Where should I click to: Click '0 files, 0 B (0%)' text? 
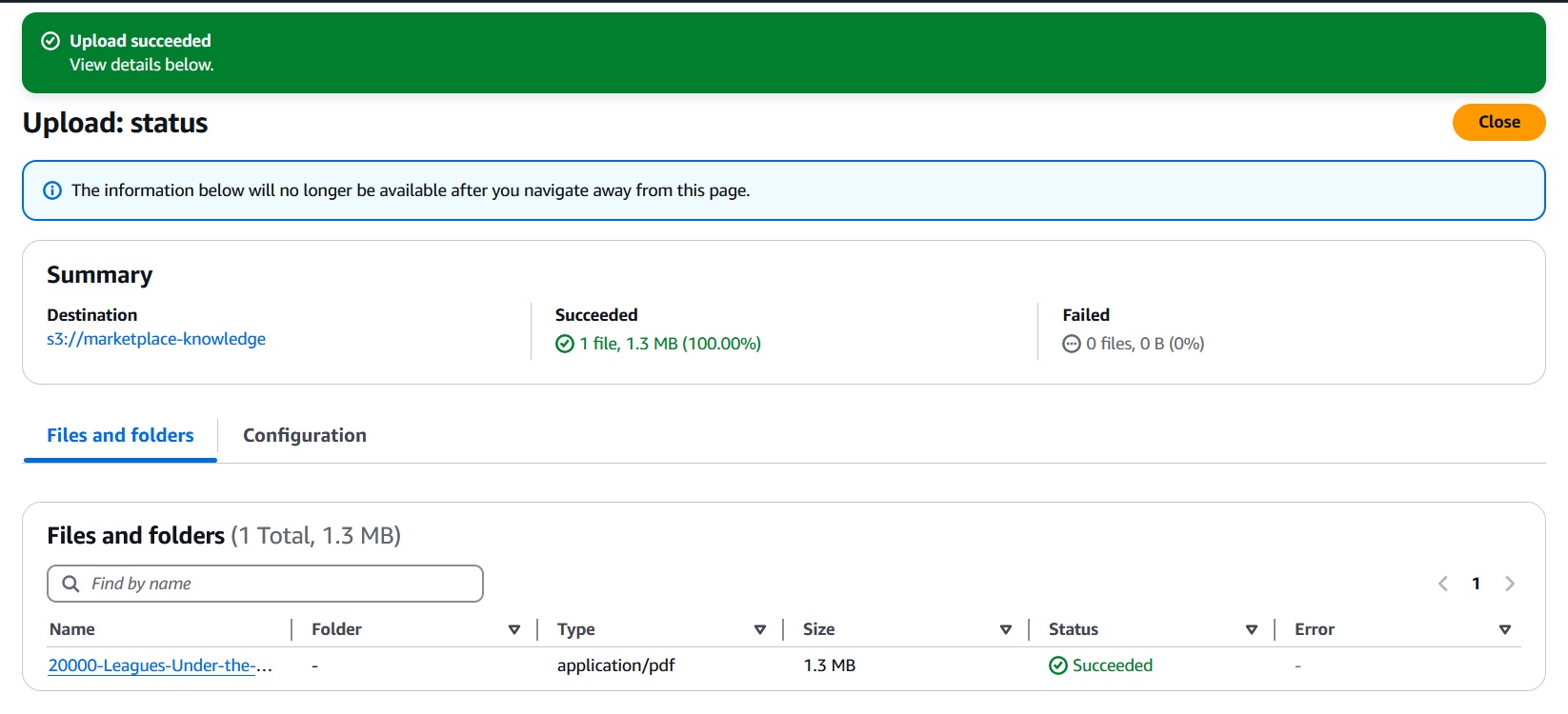(1145, 344)
